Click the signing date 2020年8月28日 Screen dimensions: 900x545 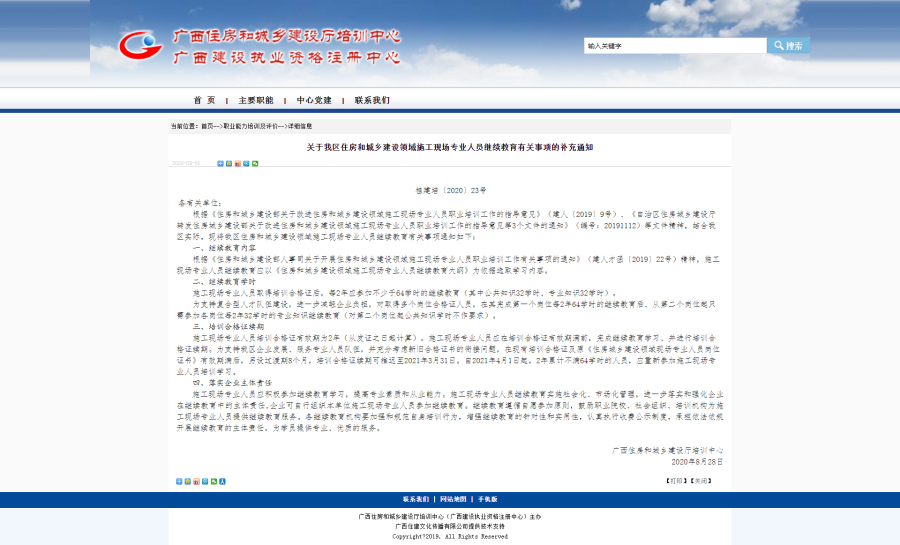(697, 462)
